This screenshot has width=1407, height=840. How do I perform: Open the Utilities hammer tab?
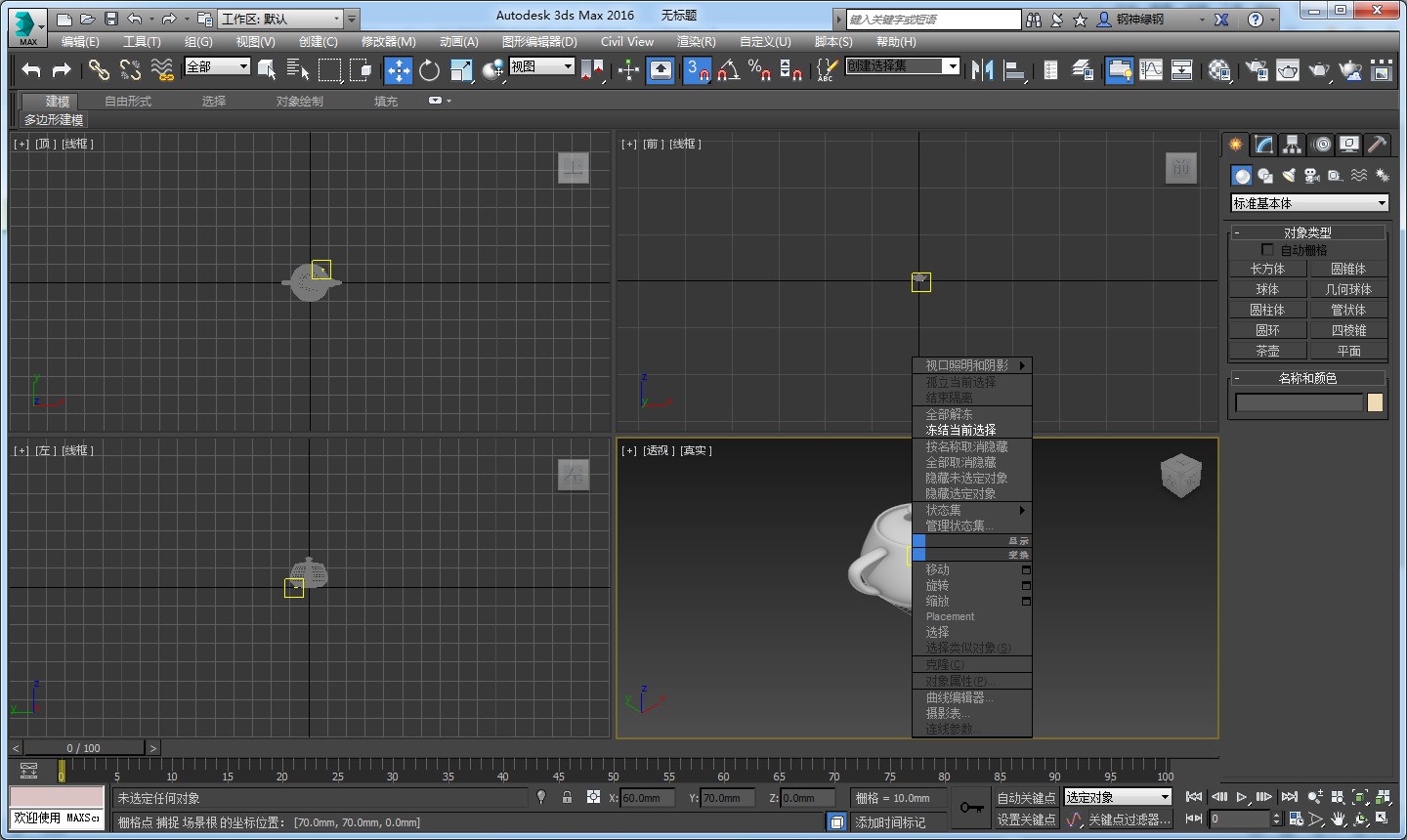click(x=1377, y=145)
